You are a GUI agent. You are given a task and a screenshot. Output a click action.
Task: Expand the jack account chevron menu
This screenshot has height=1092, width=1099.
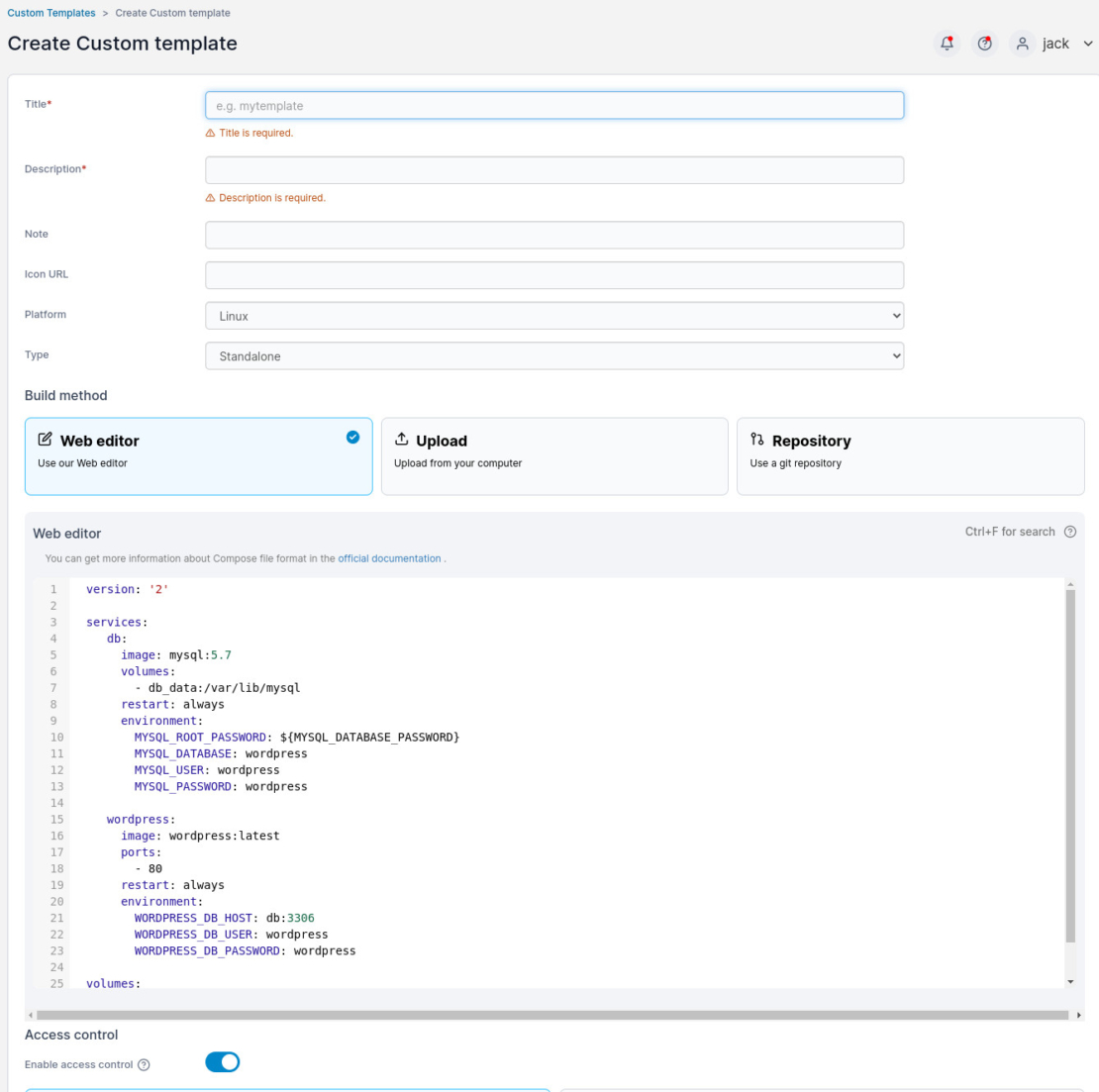pyautogui.click(x=1086, y=44)
